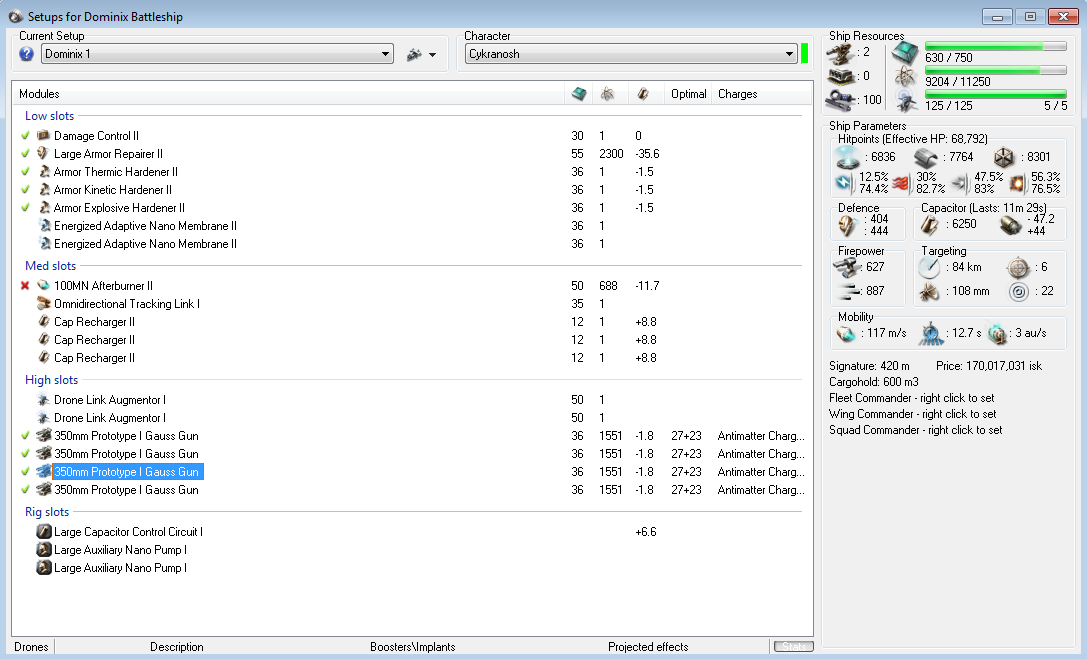1087x659 pixels.
Task: Click the capacitor column header icon
Action: coord(643,94)
